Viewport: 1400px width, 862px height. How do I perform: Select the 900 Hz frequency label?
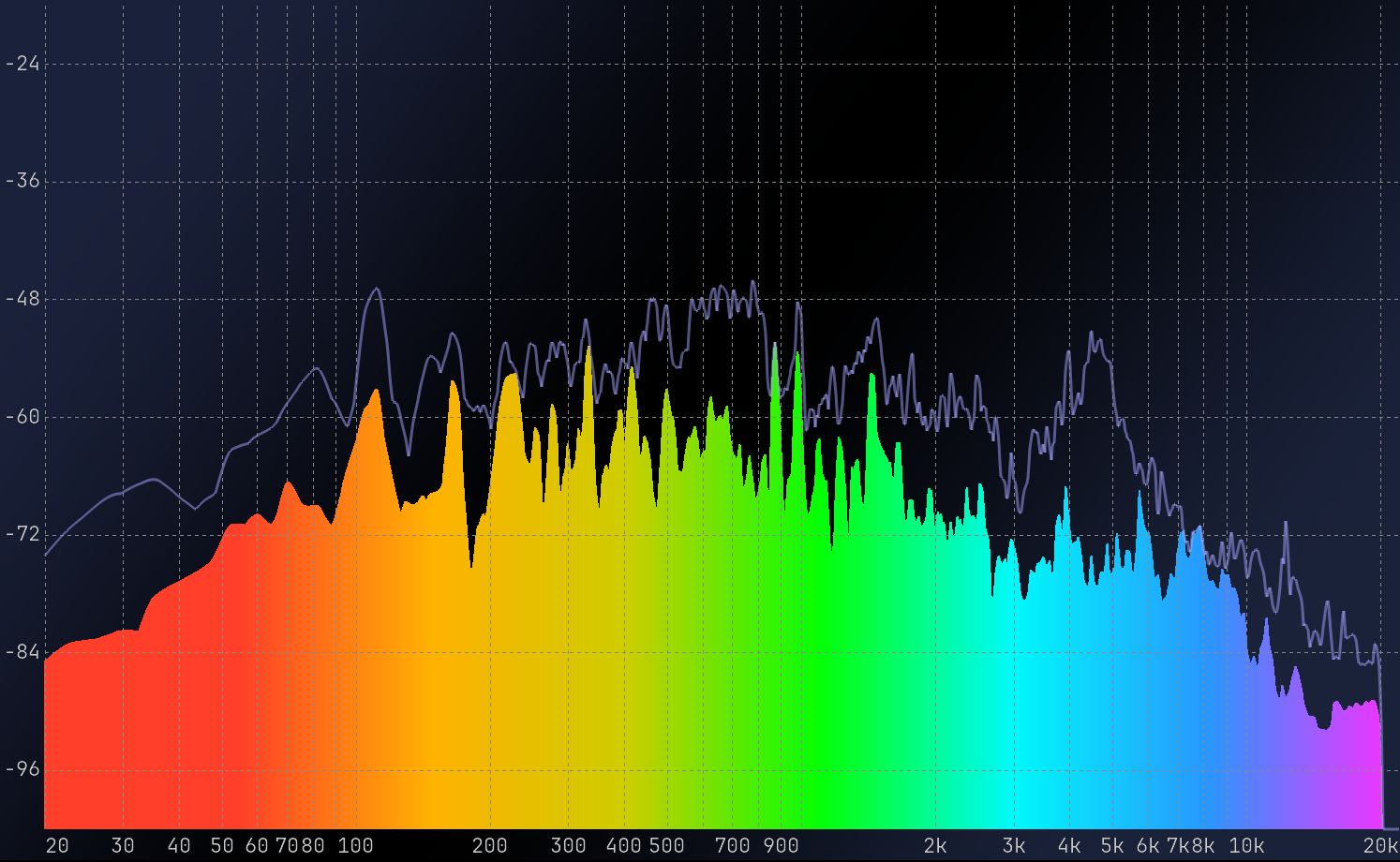click(x=782, y=846)
